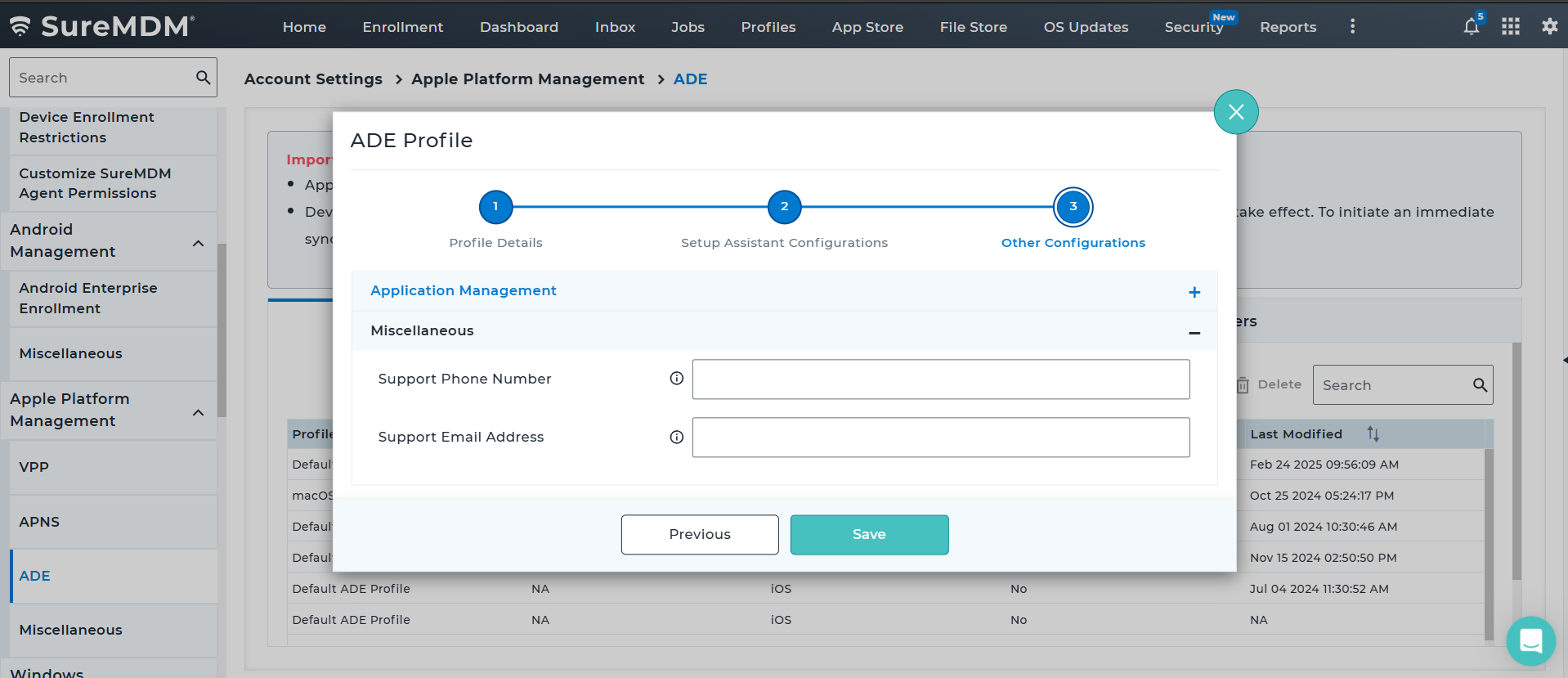Screen dimensions: 1568x678
Task: Click the sidebar search magnifier icon
Action: (203, 78)
